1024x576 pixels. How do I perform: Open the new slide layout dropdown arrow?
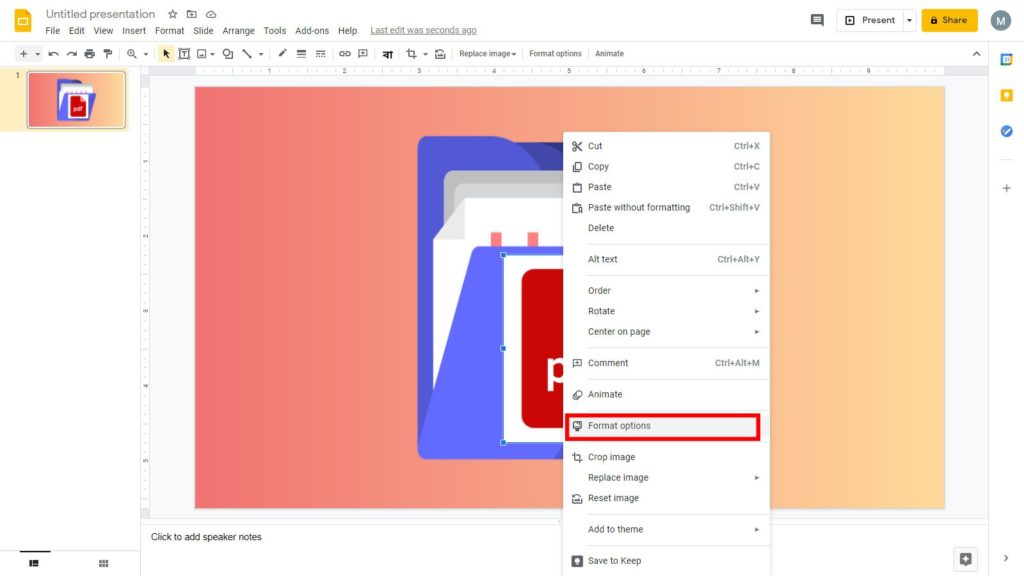(x=37, y=54)
